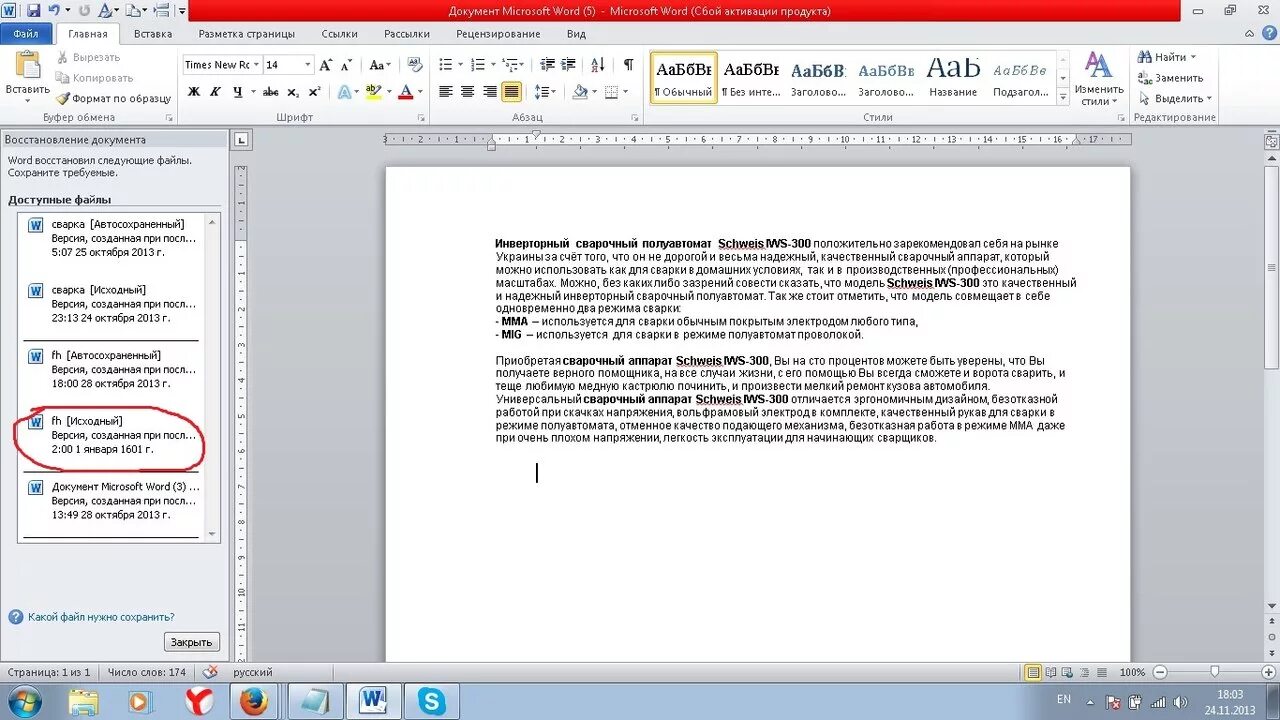Click the Borders grid icon
The width and height of the screenshot is (1280, 720).
[x=611, y=92]
